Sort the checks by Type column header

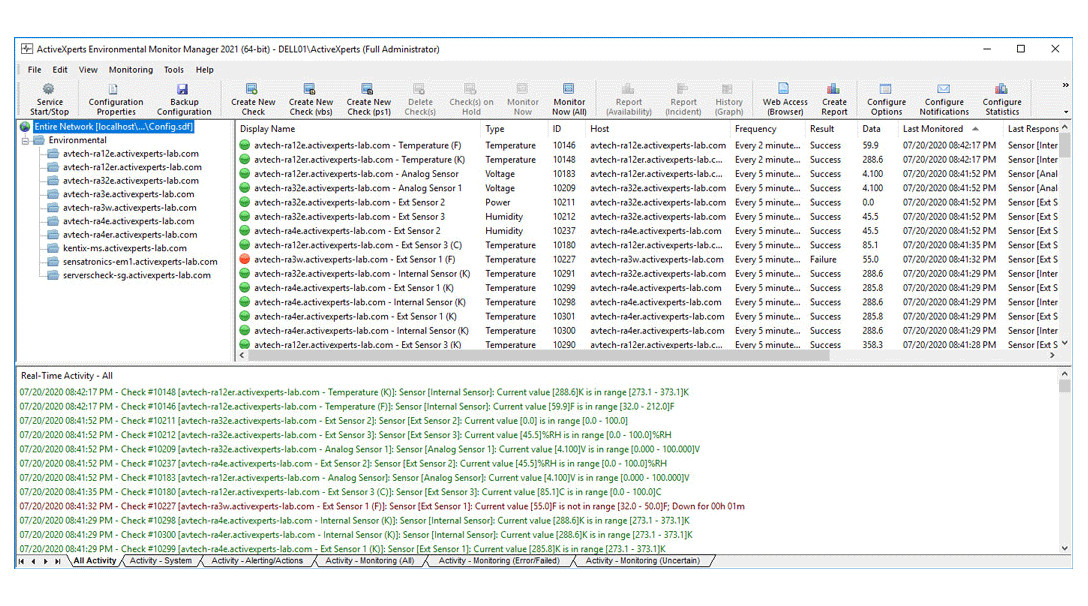513,129
